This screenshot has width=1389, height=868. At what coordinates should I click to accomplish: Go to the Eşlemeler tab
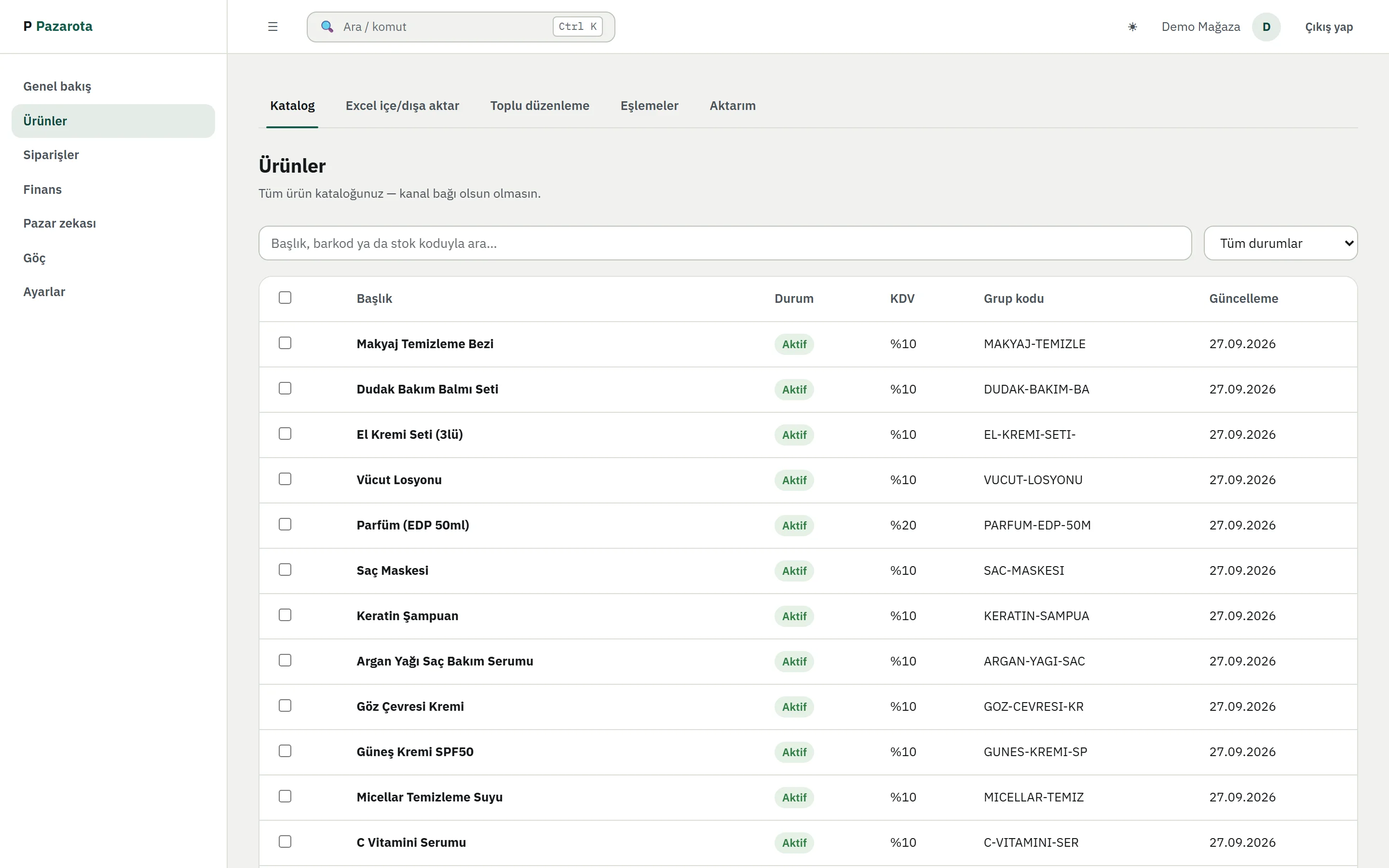[649, 106]
